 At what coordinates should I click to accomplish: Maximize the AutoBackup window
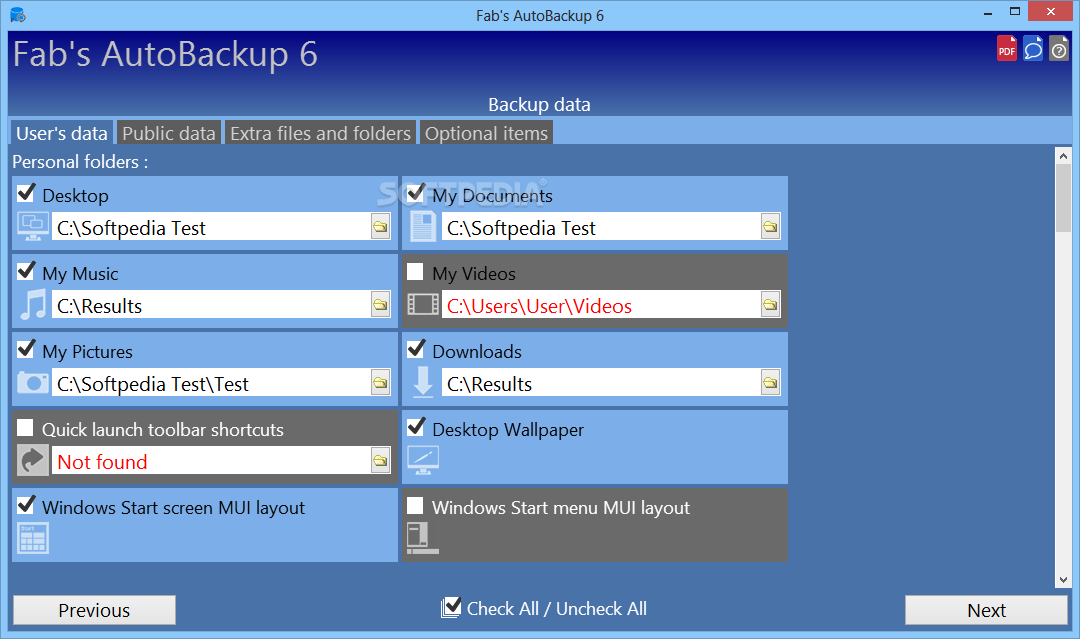click(x=1015, y=12)
